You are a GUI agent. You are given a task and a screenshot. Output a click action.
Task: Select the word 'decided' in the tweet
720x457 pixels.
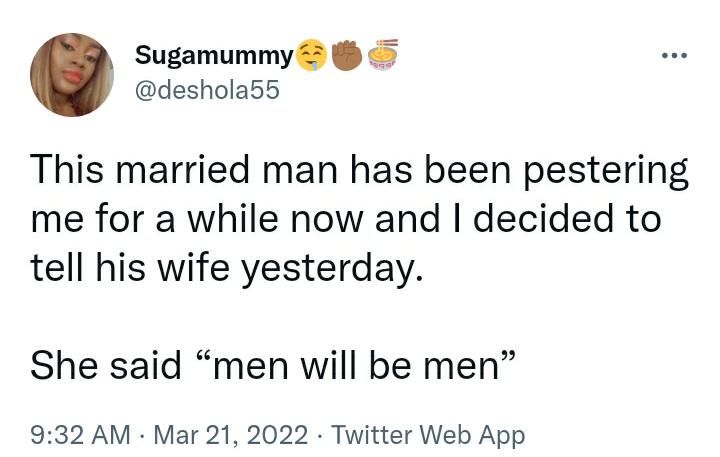click(544, 218)
